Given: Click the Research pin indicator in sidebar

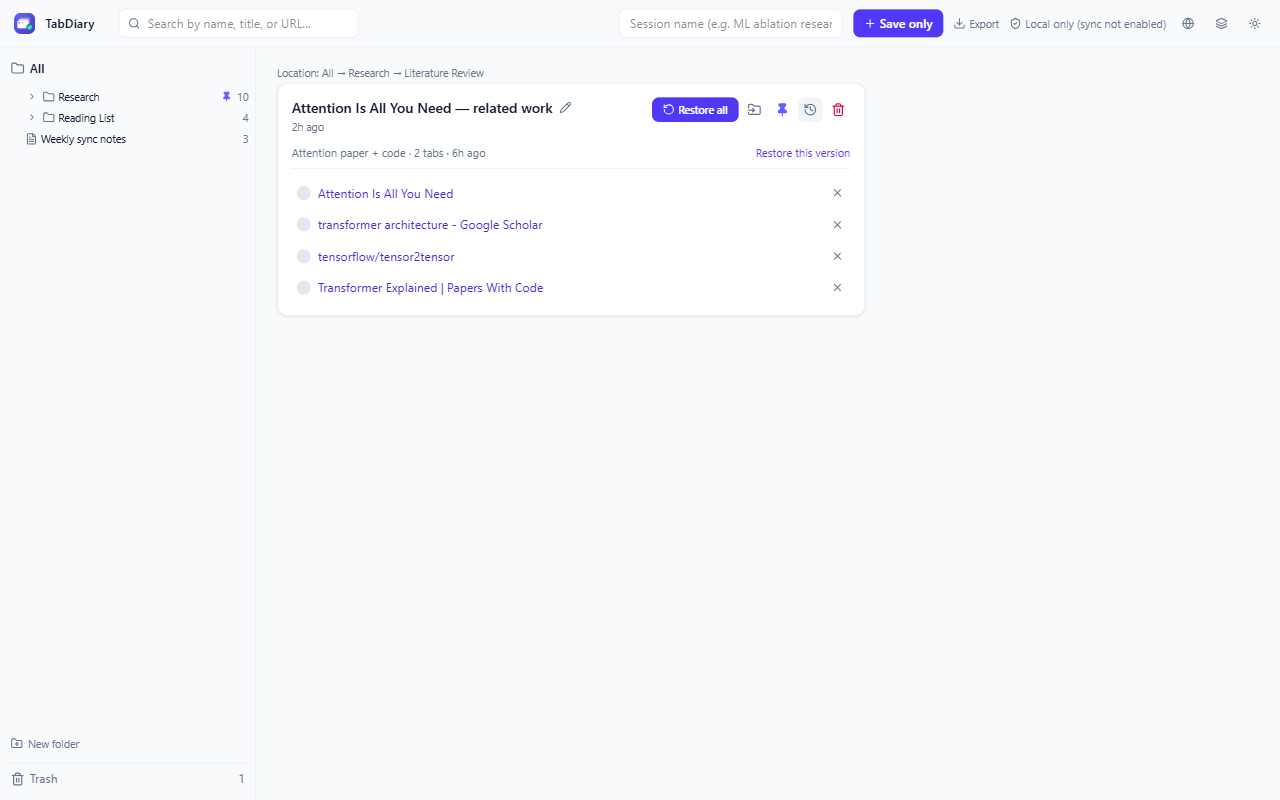Looking at the screenshot, I should [226, 97].
